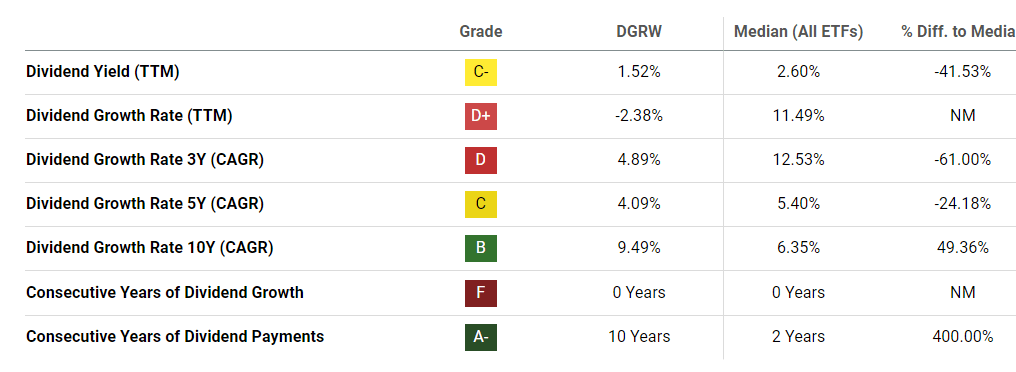Click the % Diff. to Median header
This screenshot has height=372, width=1016.
click(x=958, y=32)
